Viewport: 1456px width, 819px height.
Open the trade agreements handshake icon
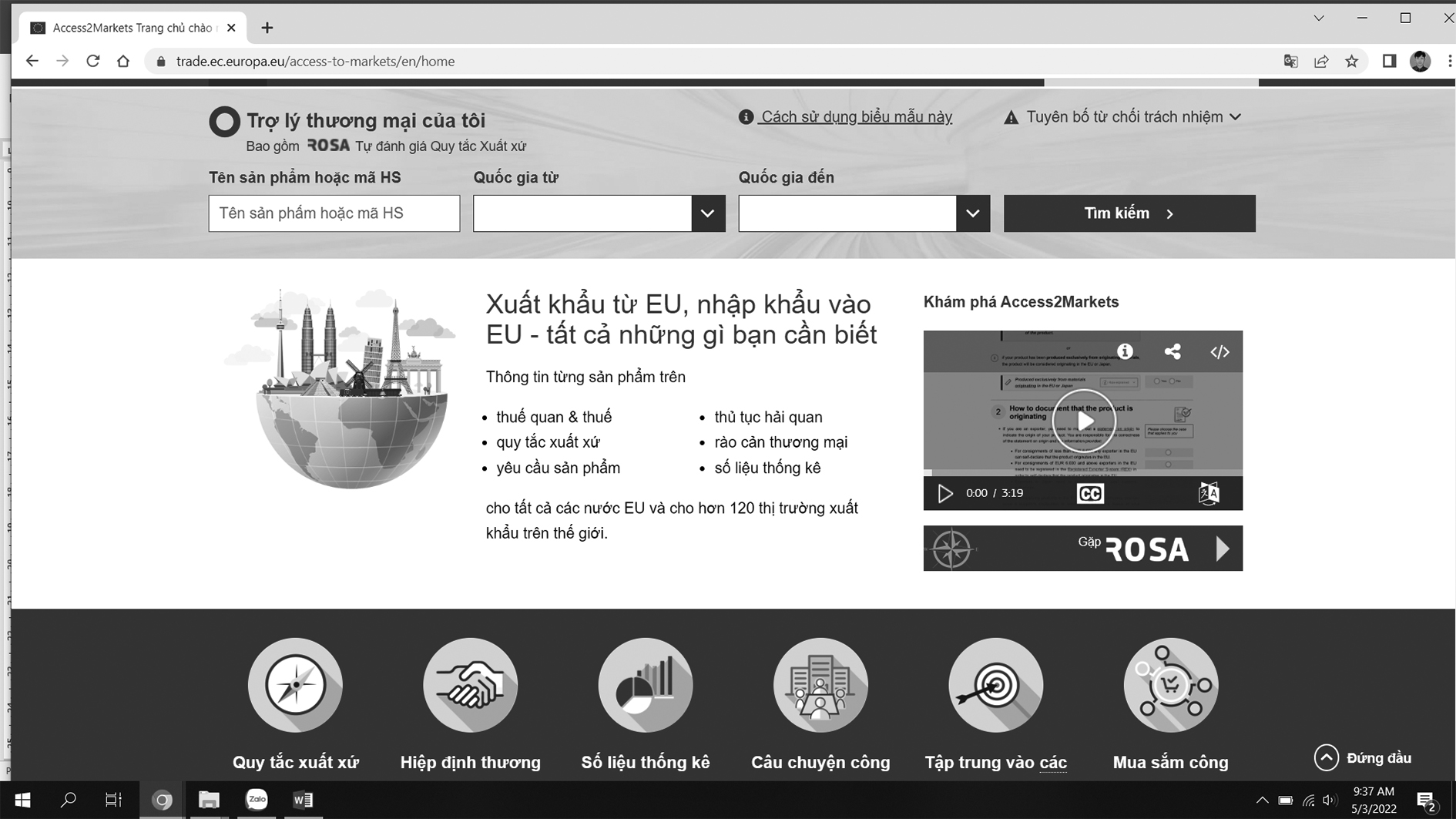[470, 685]
